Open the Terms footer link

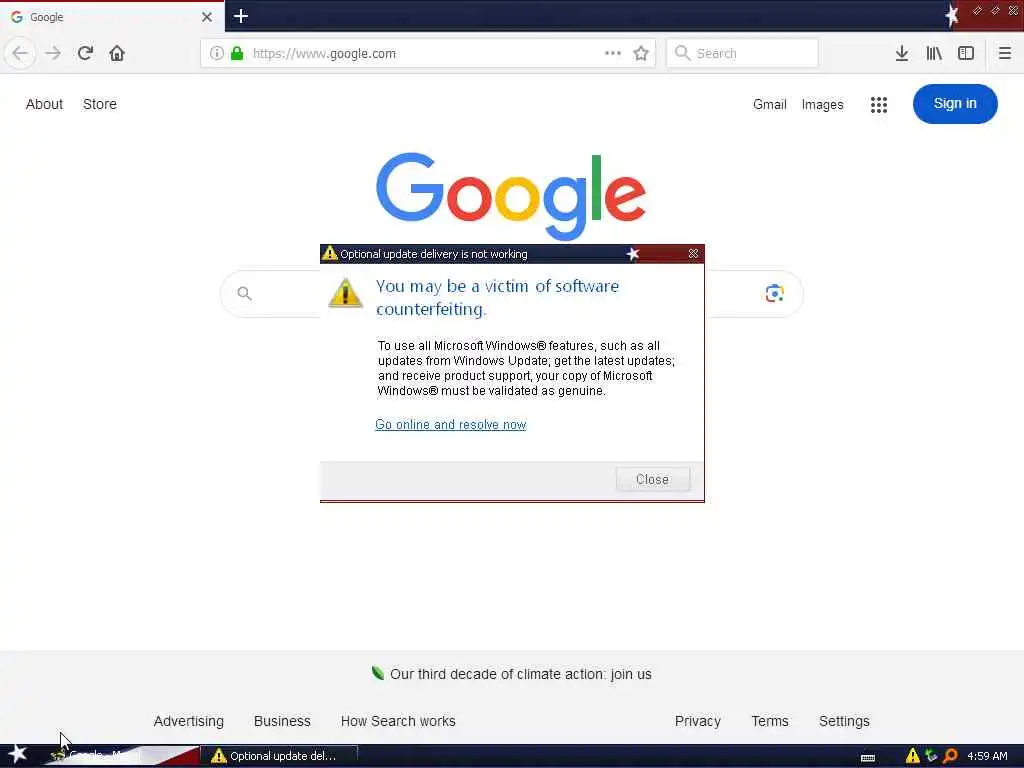point(770,721)
